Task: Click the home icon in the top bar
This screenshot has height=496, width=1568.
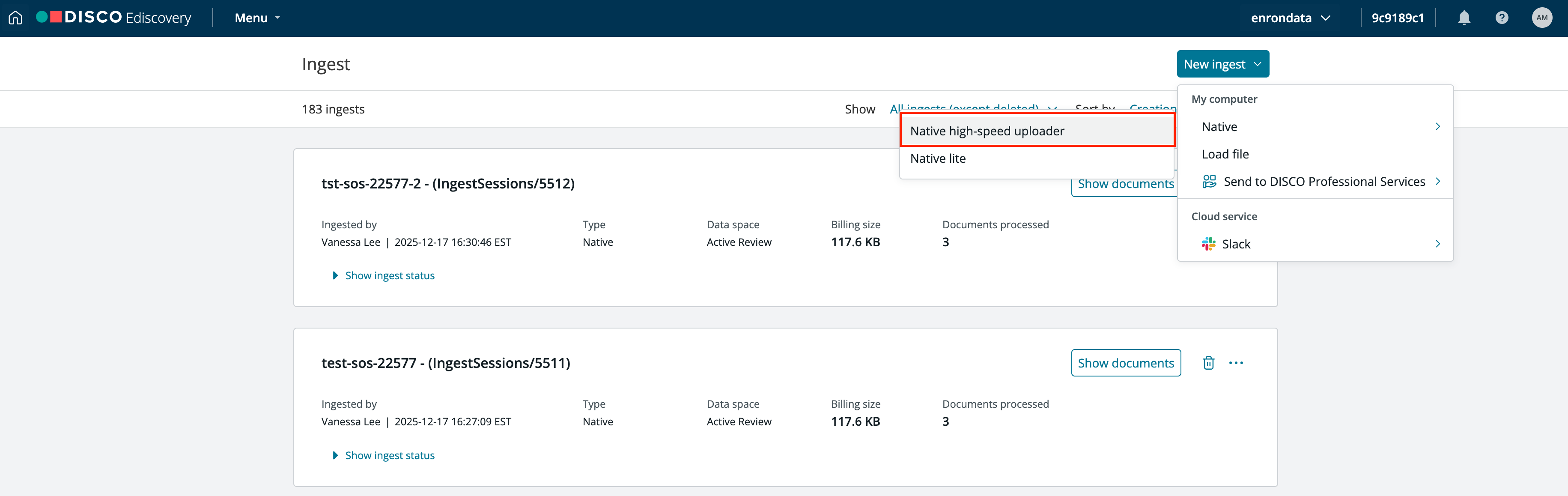Action: [16, 18]
